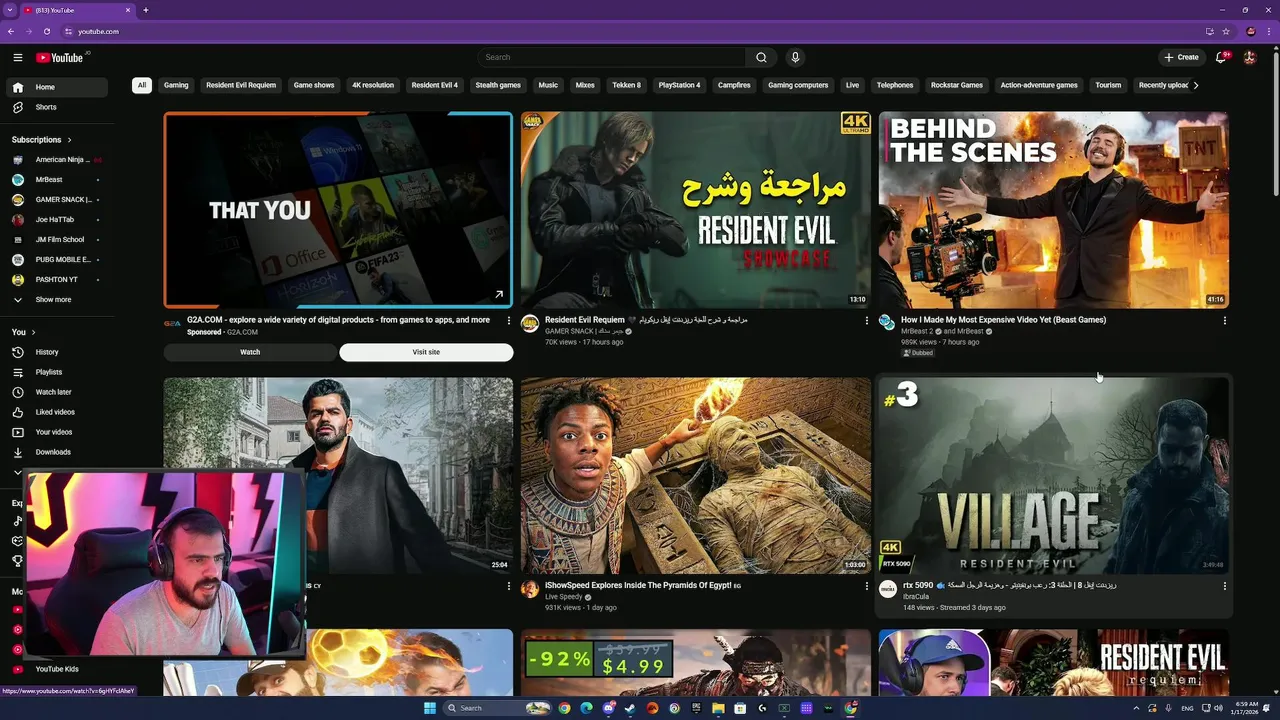Select the Campfires chip

point(734,85)
